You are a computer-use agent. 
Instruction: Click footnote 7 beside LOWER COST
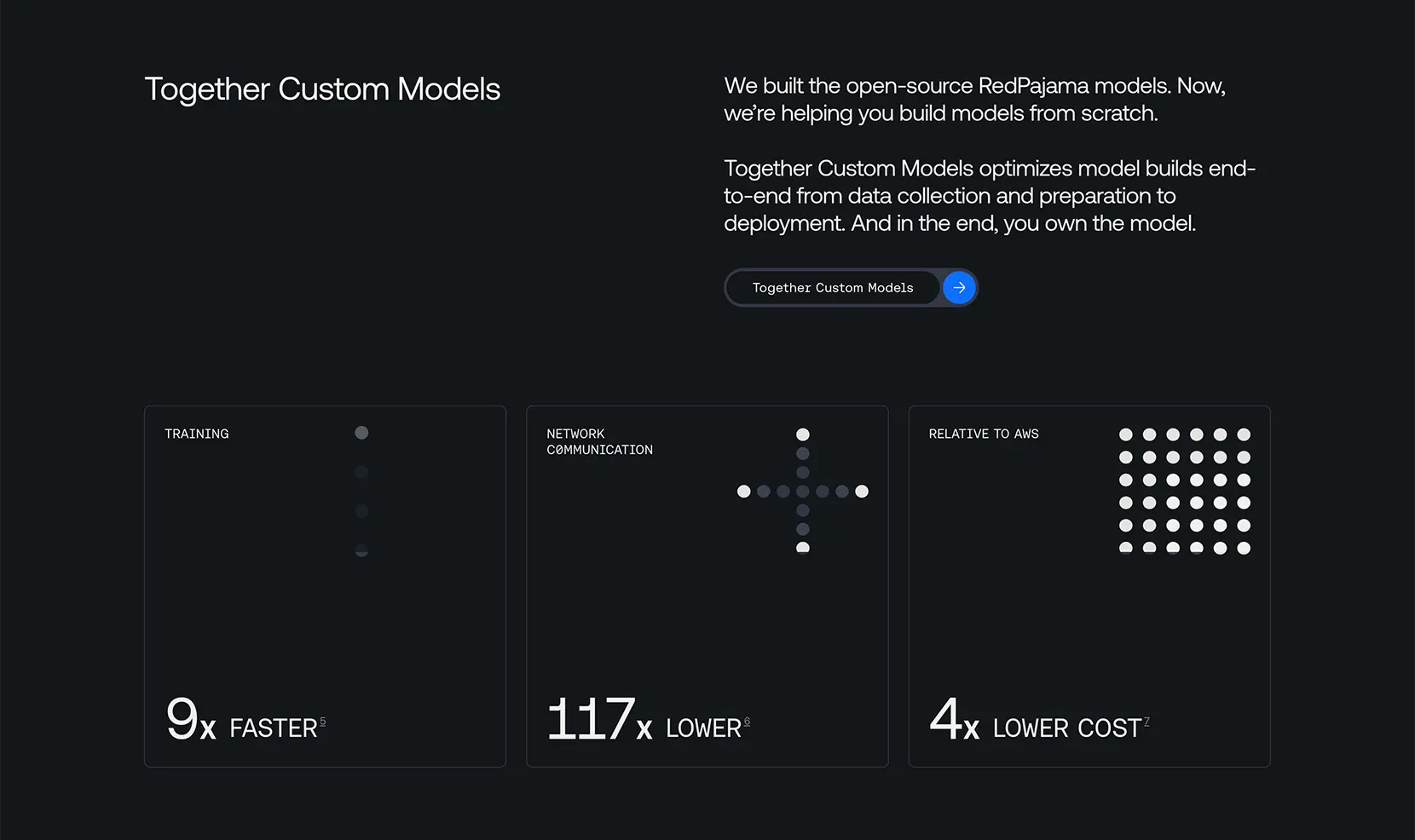(x=1146, y=722)
